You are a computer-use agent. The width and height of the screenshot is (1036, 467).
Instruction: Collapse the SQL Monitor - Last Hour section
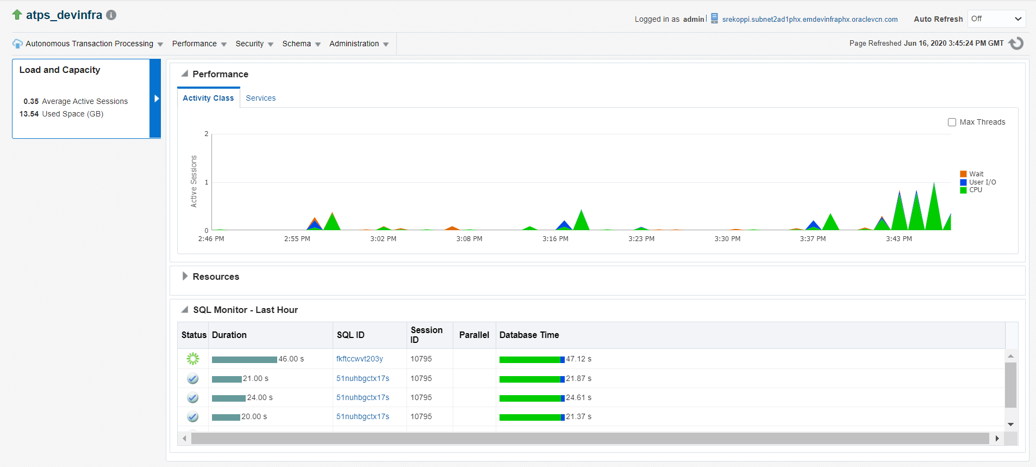185,310
